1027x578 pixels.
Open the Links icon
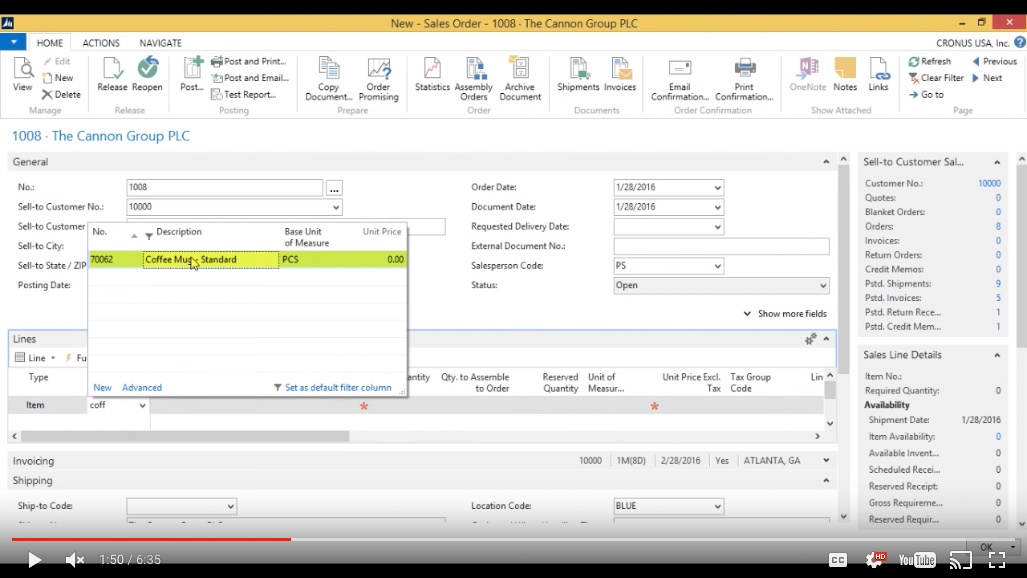point(878,74)
